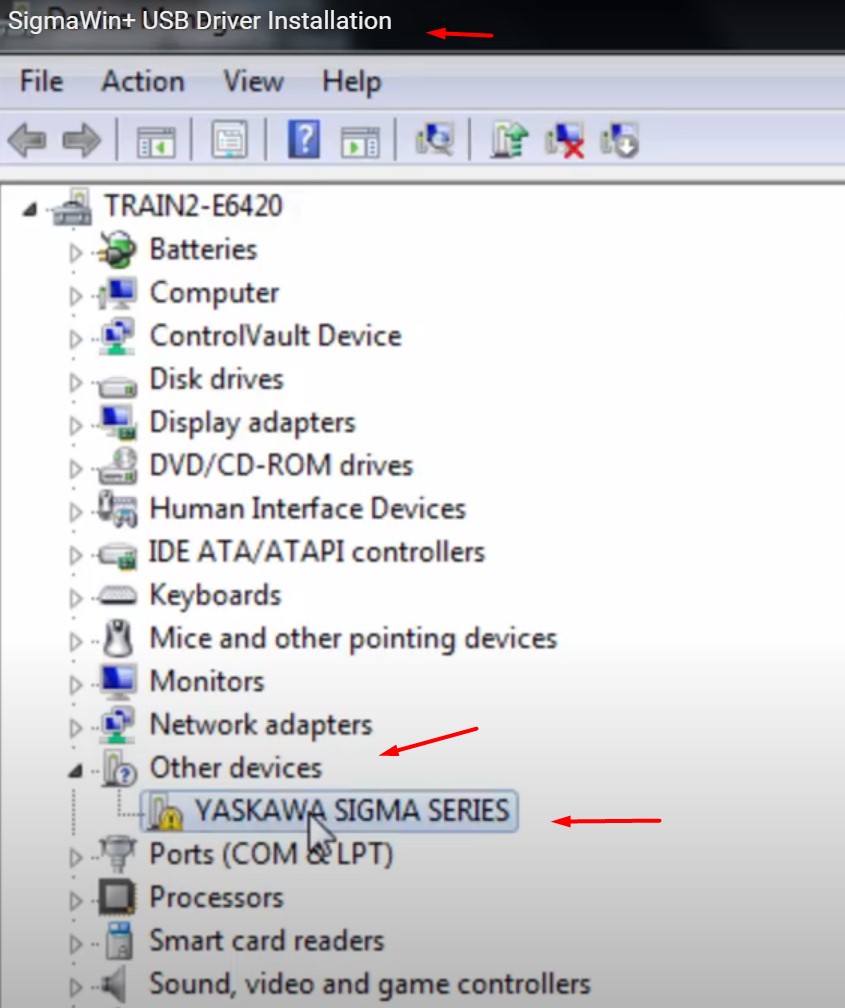
Task: Select the IDE ATA/ATAPI controllers label
Action: [x=316, y=552]
